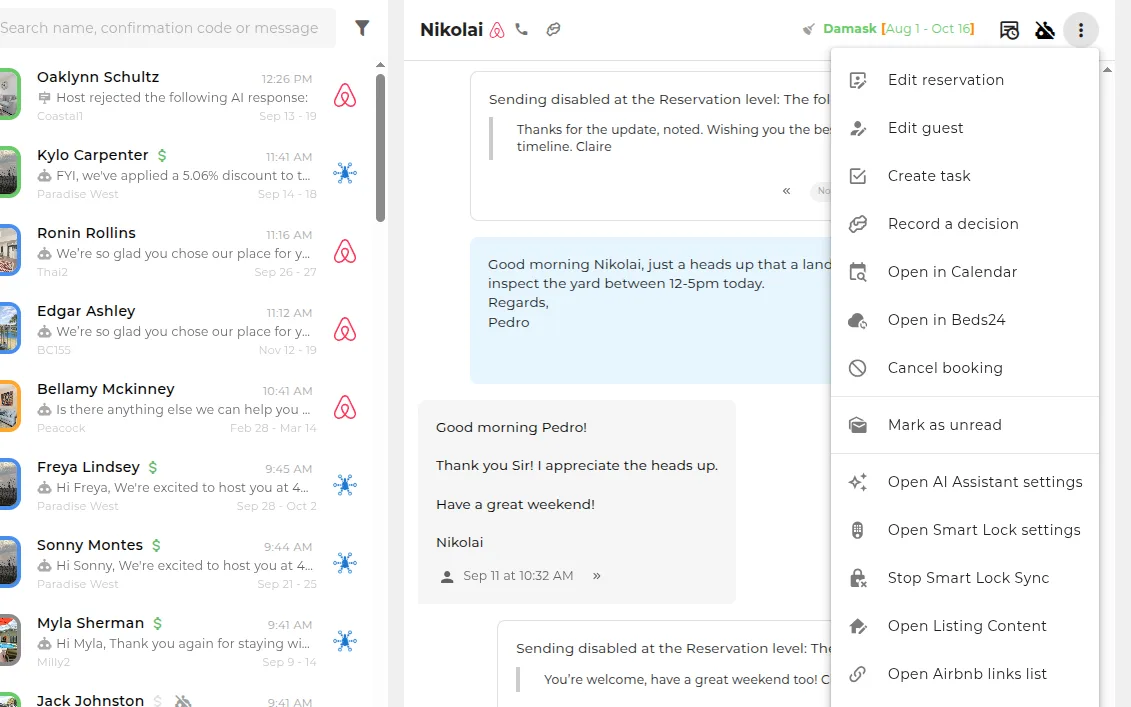Open AI Assistant settings from menu
1131x707 pixels.
pos(964,482)
